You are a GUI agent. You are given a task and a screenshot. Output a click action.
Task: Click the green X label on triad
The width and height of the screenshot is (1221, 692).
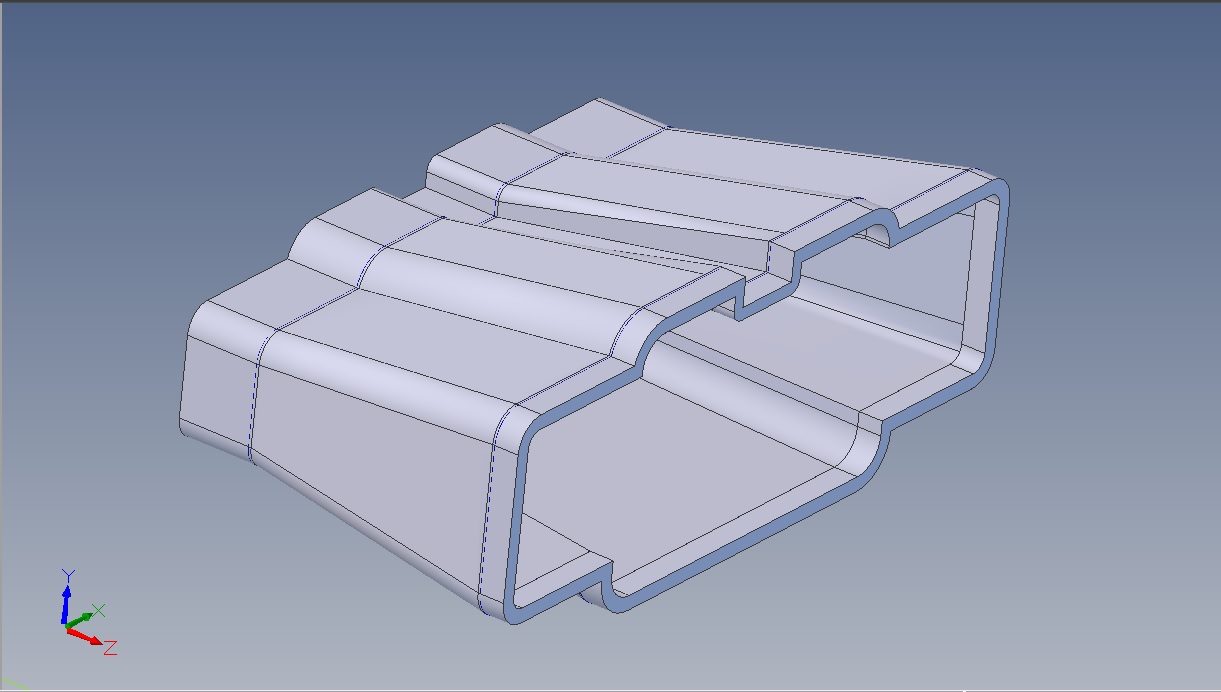point(99,610)
